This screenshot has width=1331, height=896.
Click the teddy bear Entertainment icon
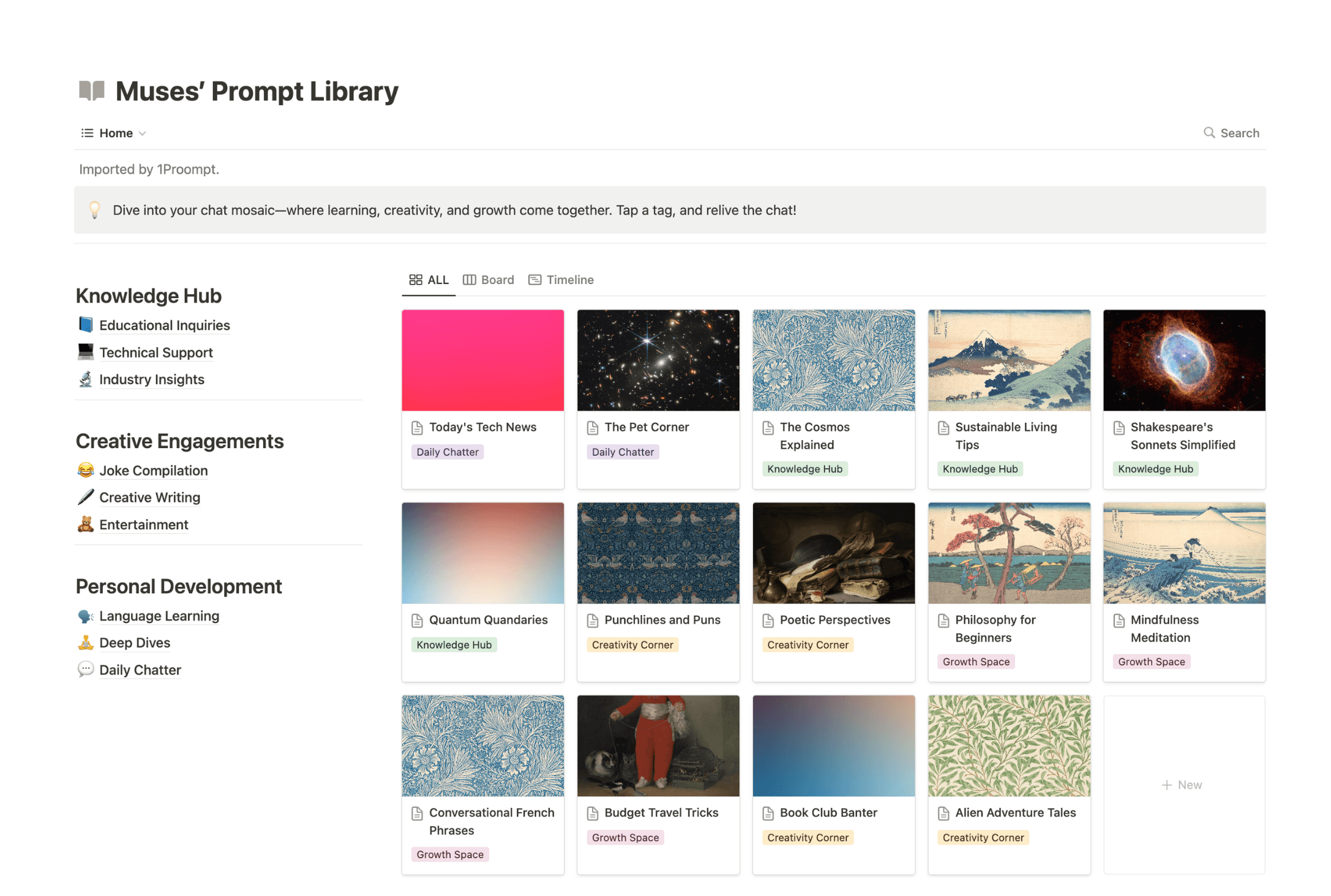click(x=86, y=525)
